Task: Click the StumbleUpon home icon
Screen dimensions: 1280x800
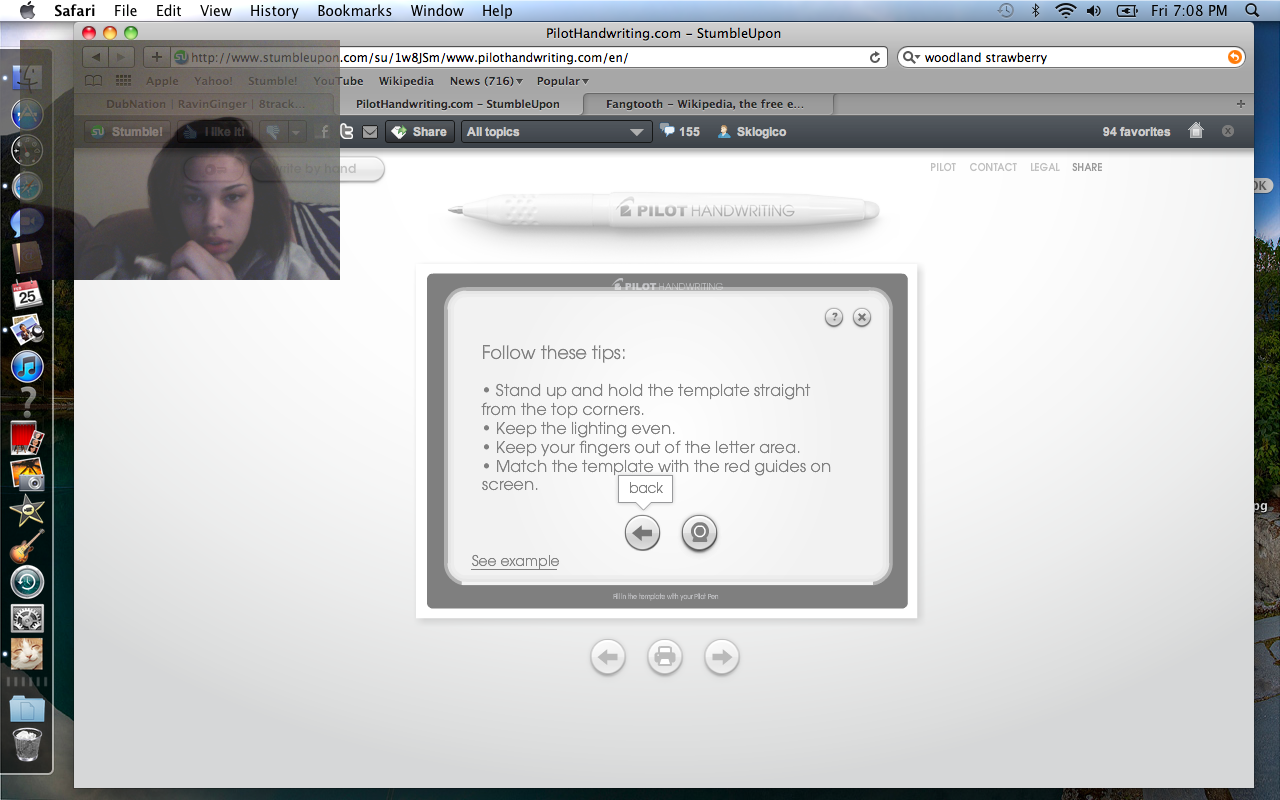Action: click(x=1196, y=131)
